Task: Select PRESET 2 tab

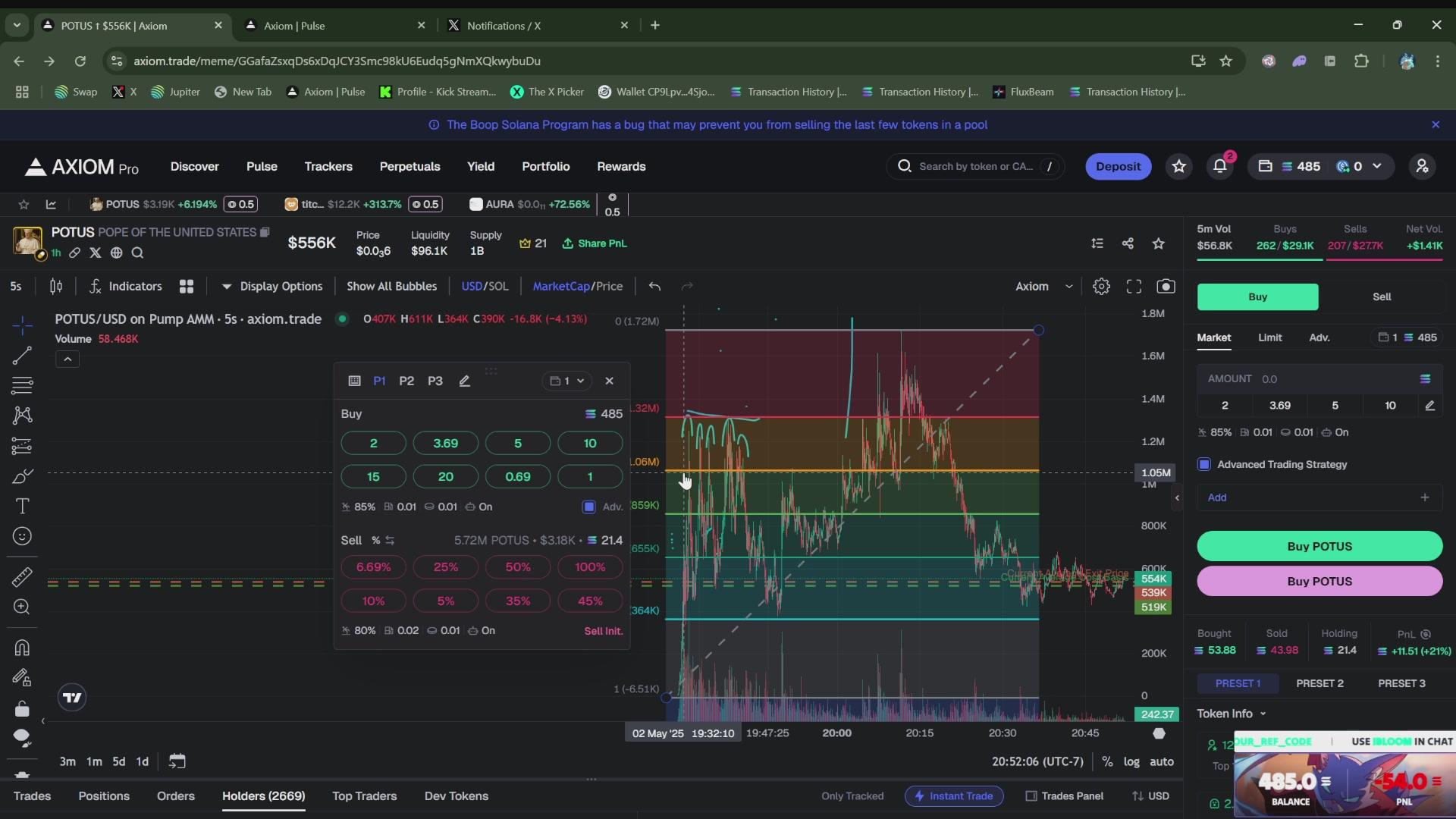Action: tap(1319, 683)
